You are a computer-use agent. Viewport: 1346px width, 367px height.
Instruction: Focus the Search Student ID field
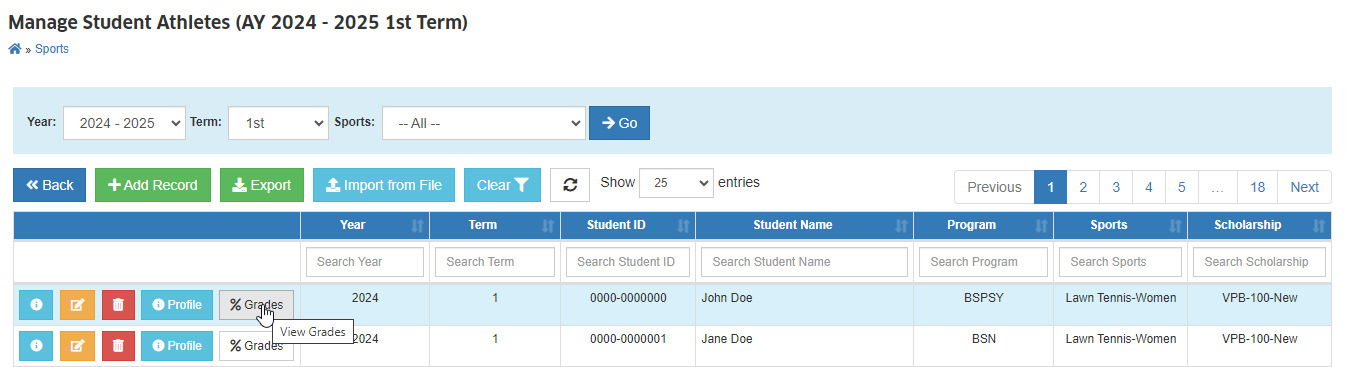[x=628, y=262]
